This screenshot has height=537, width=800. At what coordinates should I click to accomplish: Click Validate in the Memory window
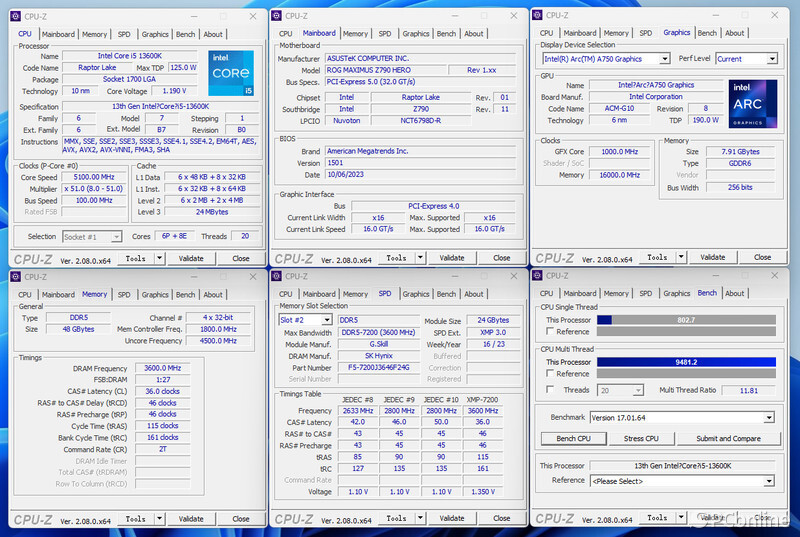point(191,519)
